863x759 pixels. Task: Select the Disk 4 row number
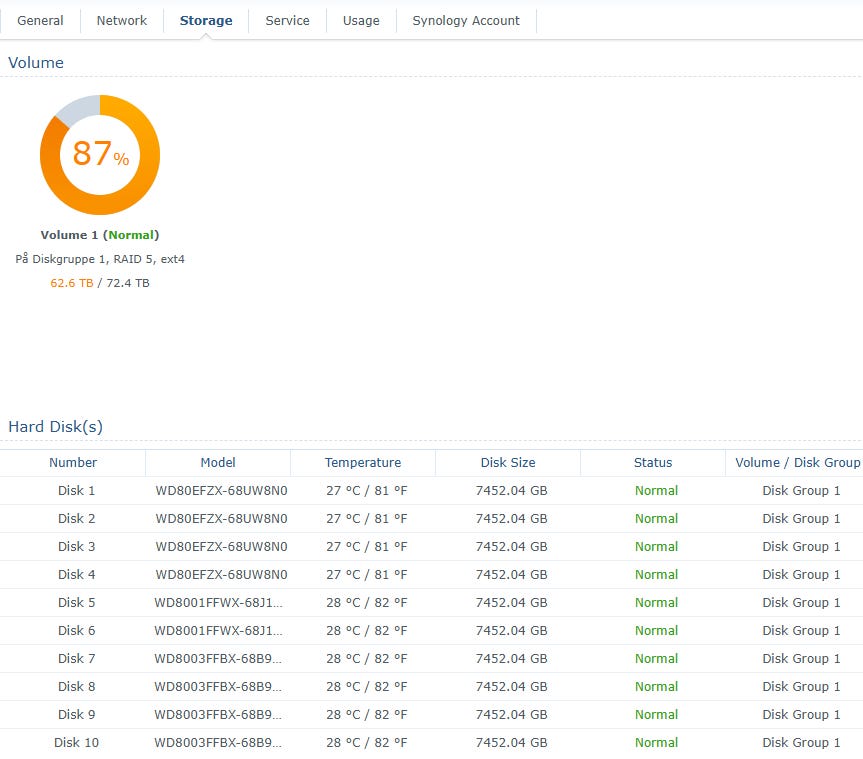[x=77, y=575]
